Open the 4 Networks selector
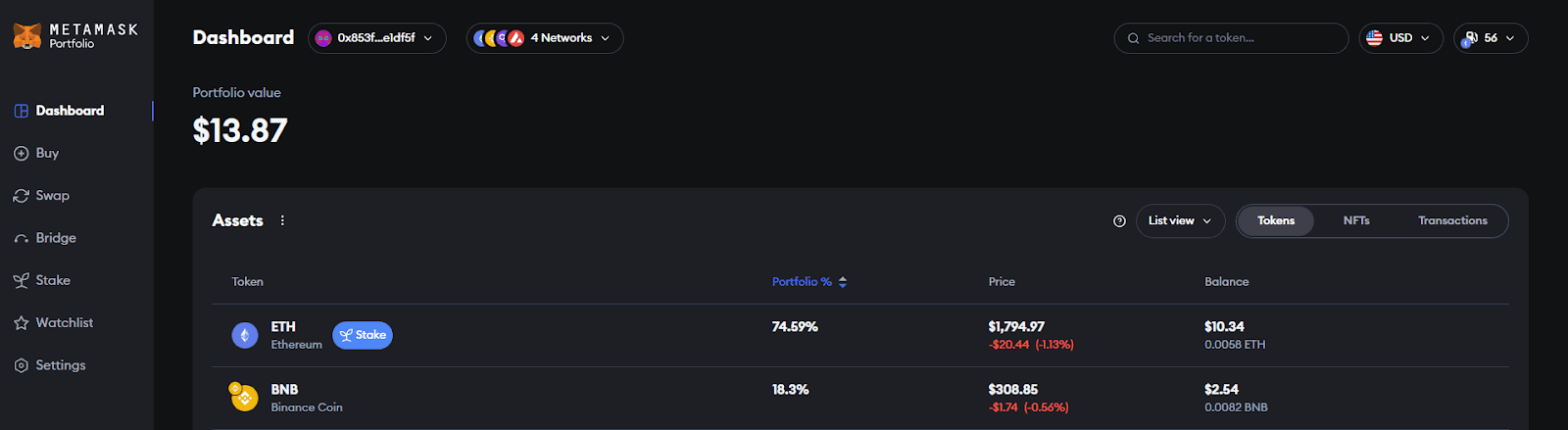The width and height of the screenshot is (1568, 430). coord(545,38)
